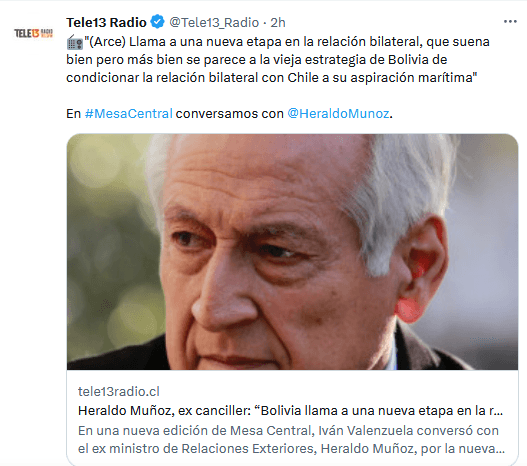Follow the #MesaCentral hashtag

129,114
